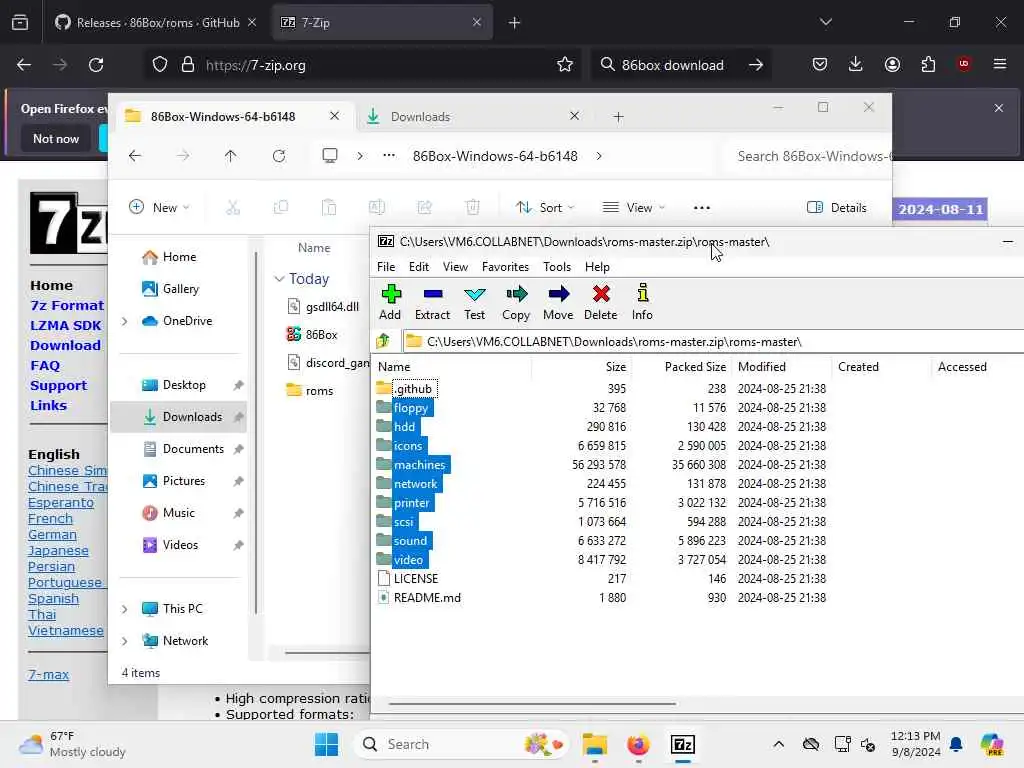Click the breadcrumb chevron after 86Box-Windows-64-b6148
The width and height of the screenshot is (1024, 768).
(x=599, y=156)
